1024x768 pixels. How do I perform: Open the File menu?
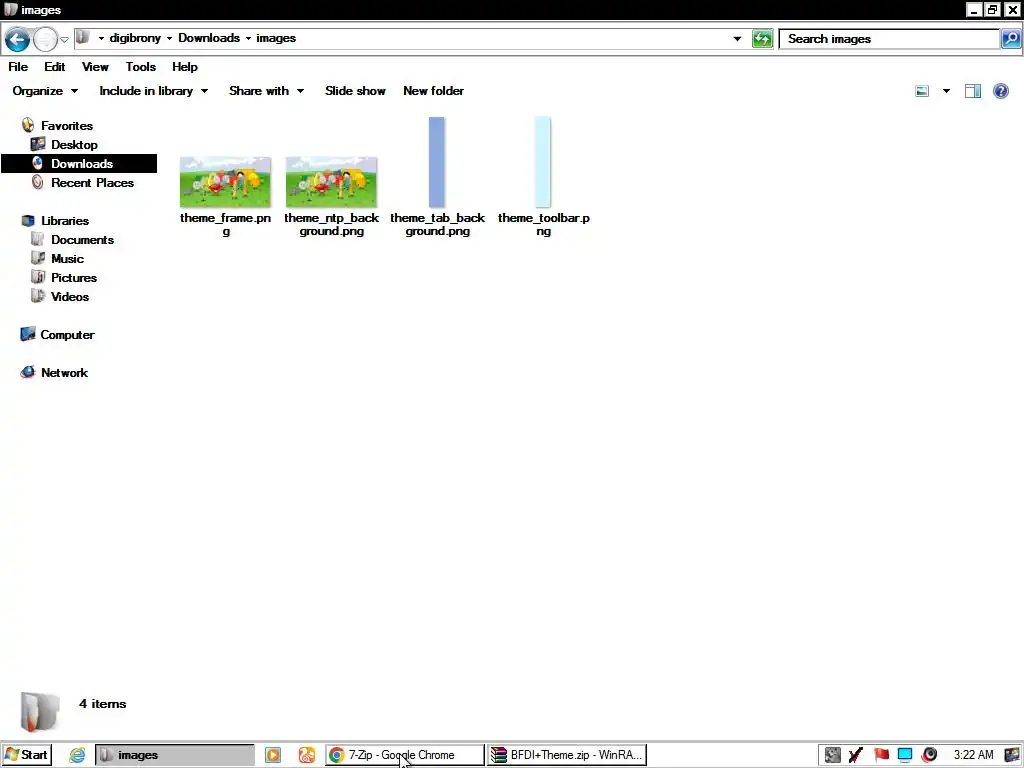coord(18,67)
